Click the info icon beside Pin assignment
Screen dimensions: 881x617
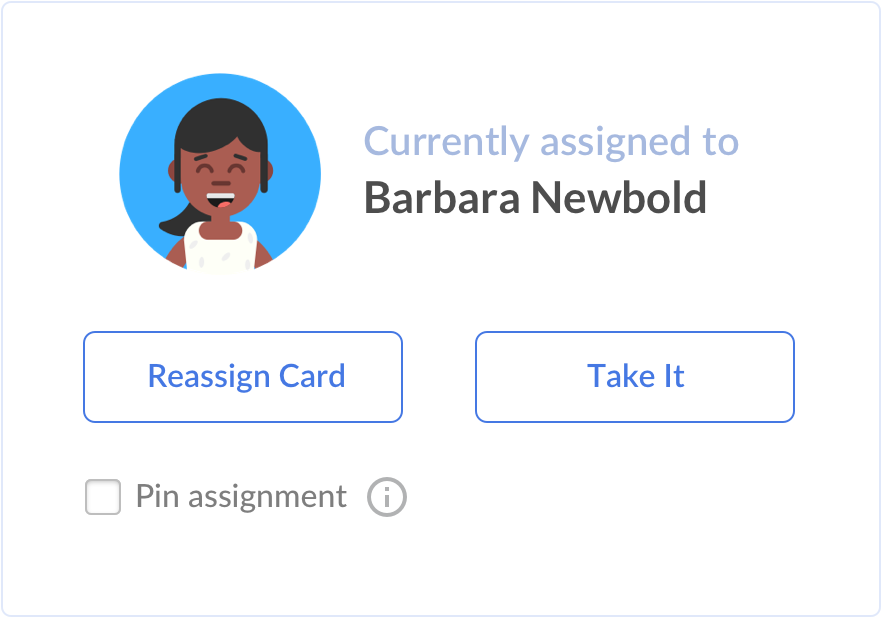pos(387,497)
